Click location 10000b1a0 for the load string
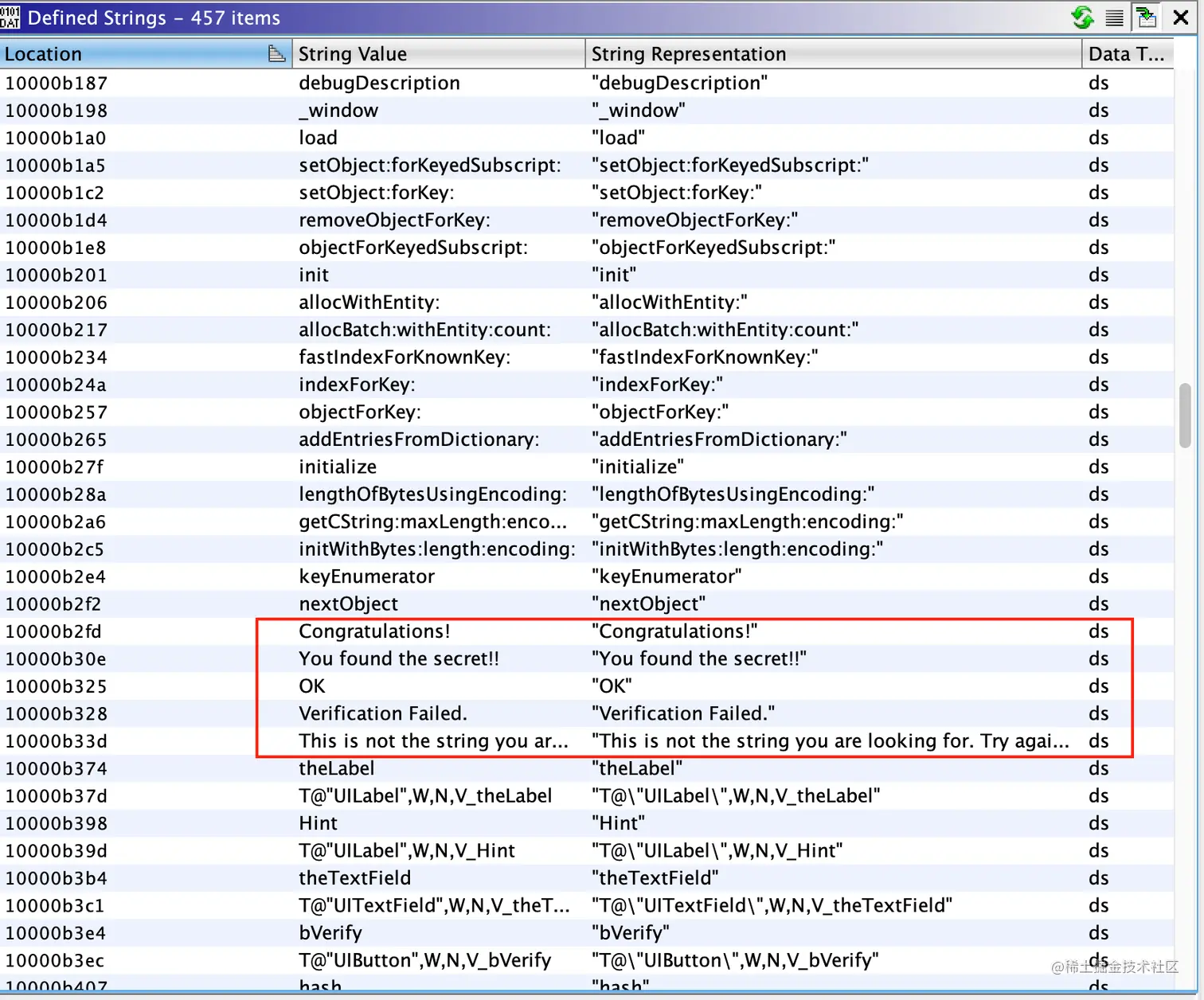This screenshot has height=1000, width=1204. [x=56, y=138]
